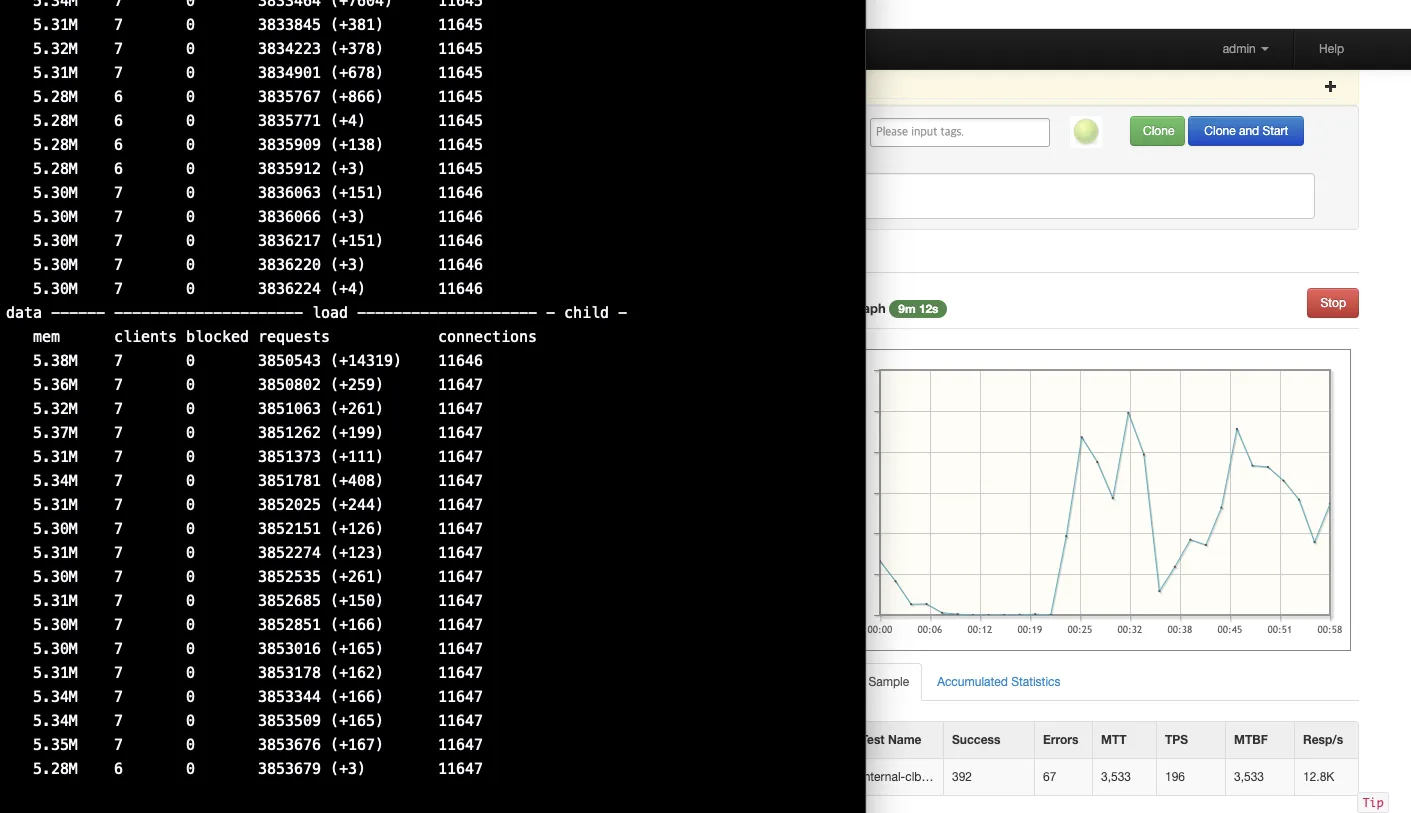Screen dimensions: 1411x813
Task: Select the Sample tab
Action: tap(888, 682)
